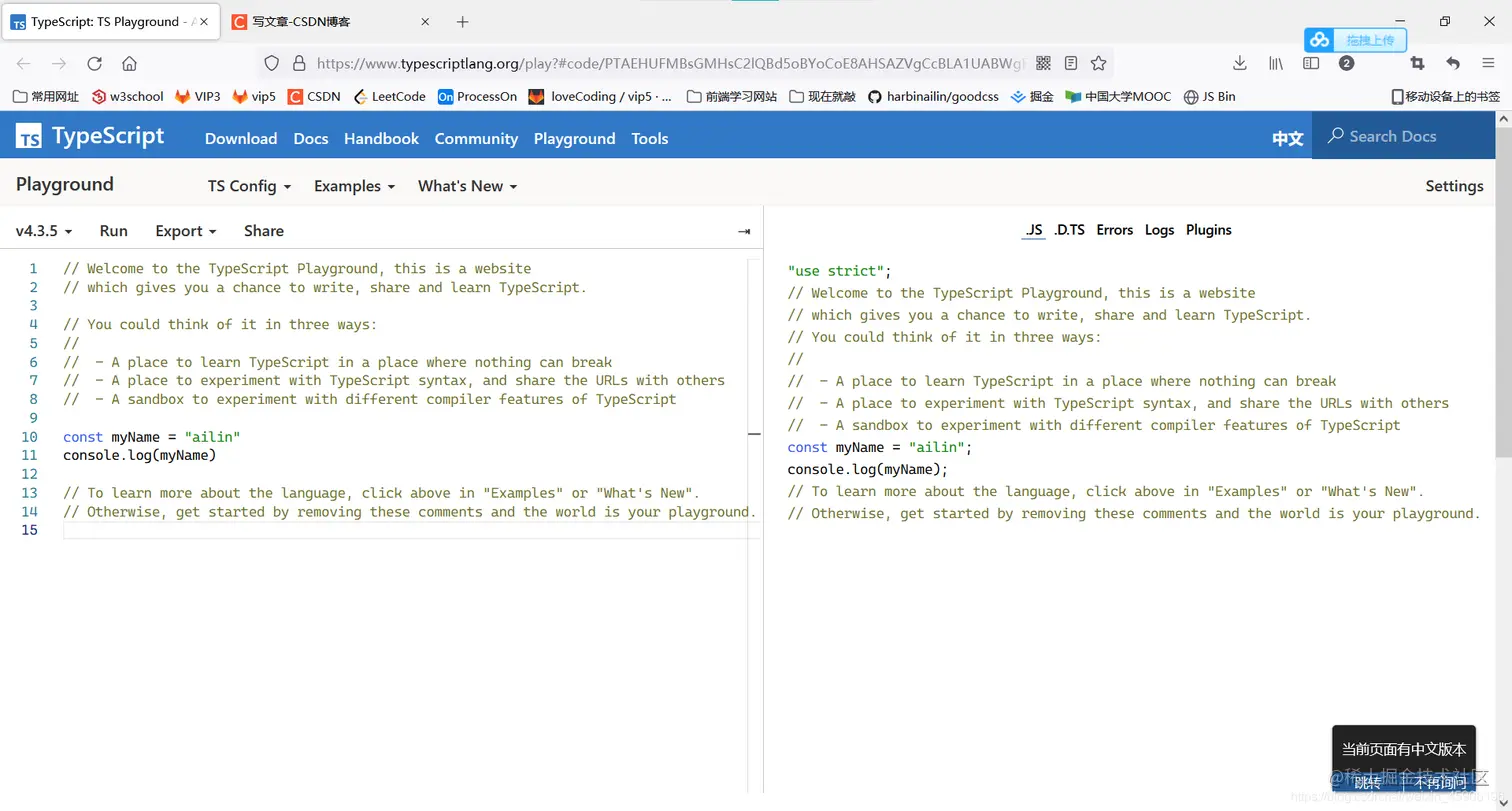Open the Handbook nav link
1512x811 pixels.
[x=381, y=139]
